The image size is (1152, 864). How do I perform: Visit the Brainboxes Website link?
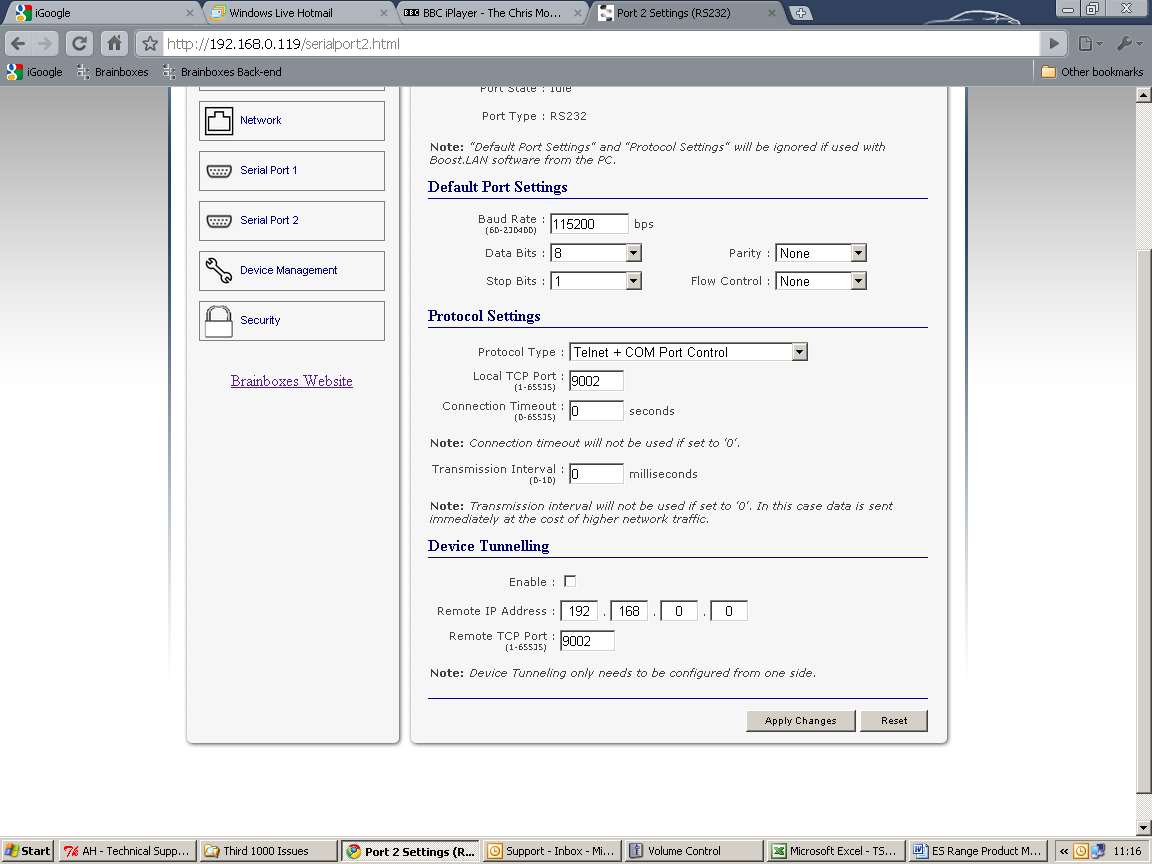(291, 381)
